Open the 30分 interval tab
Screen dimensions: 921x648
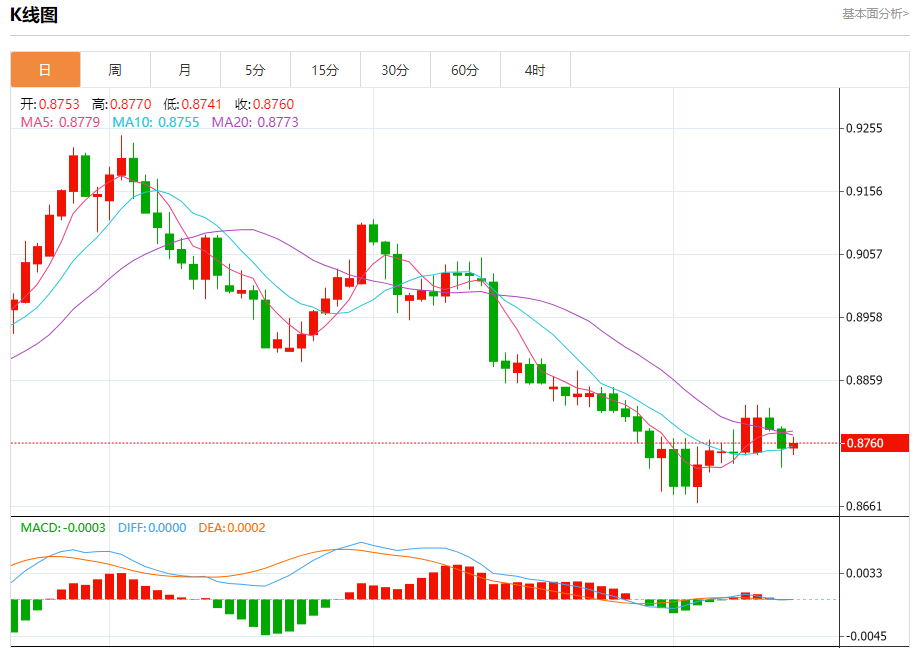tap(395, 70)
